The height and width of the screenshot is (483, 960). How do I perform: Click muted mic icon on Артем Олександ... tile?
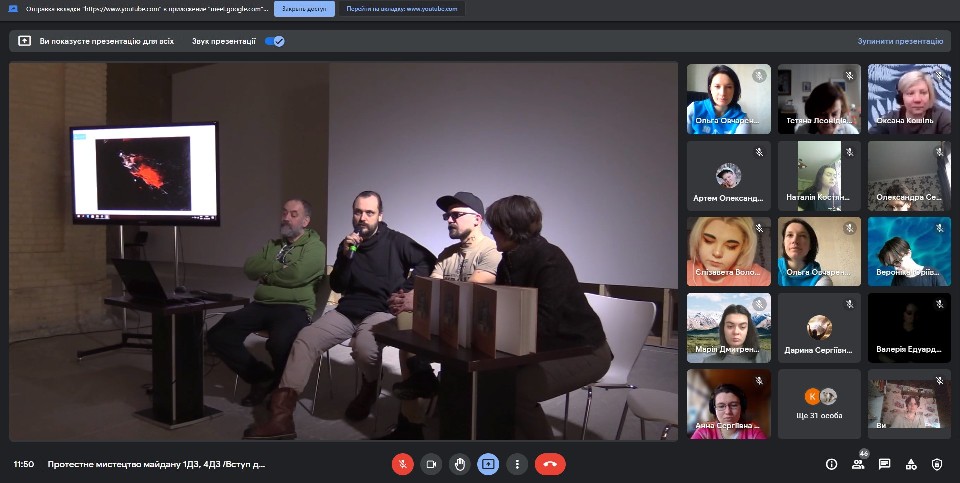pyautogui.click(x=759, y=152)
